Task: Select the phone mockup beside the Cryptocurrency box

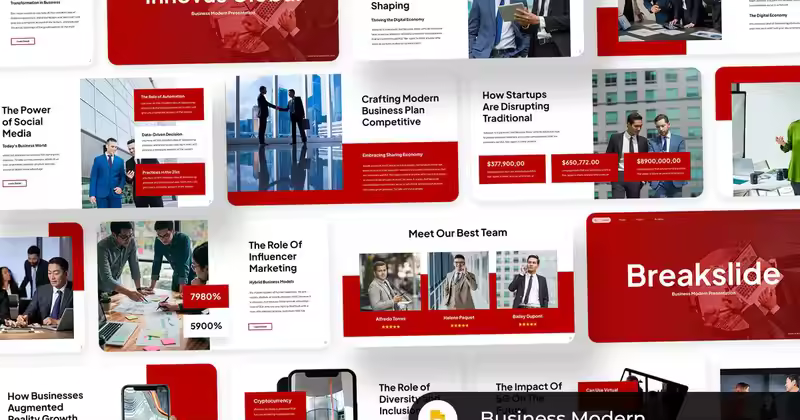Action: 321,395
